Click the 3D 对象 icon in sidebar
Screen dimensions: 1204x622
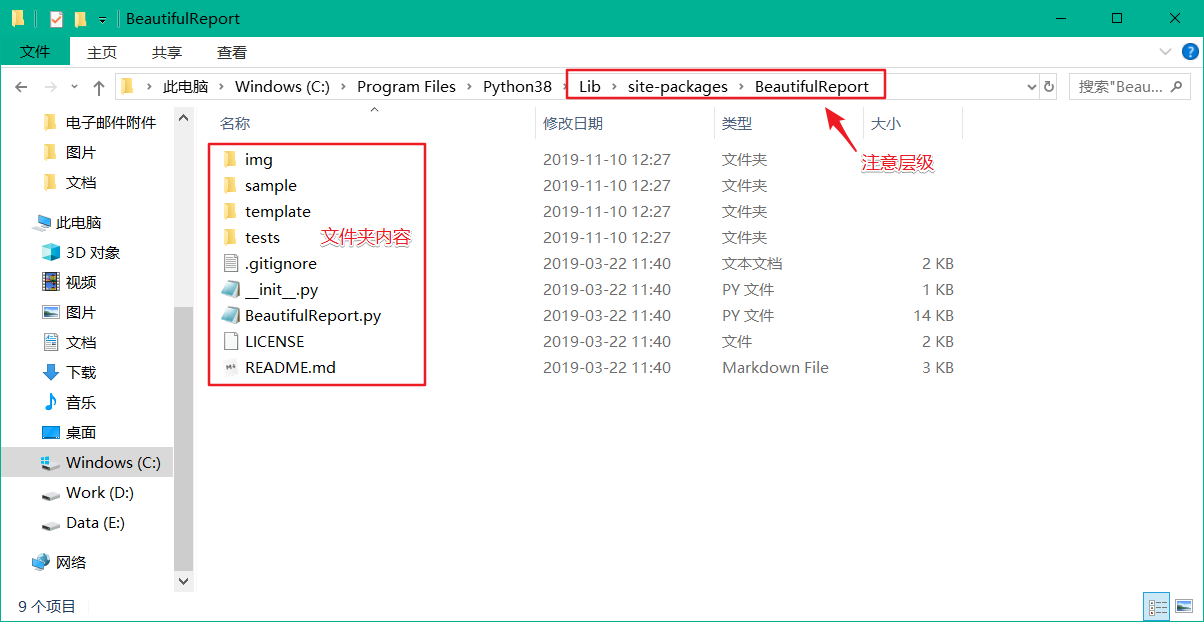pos(50,252)
